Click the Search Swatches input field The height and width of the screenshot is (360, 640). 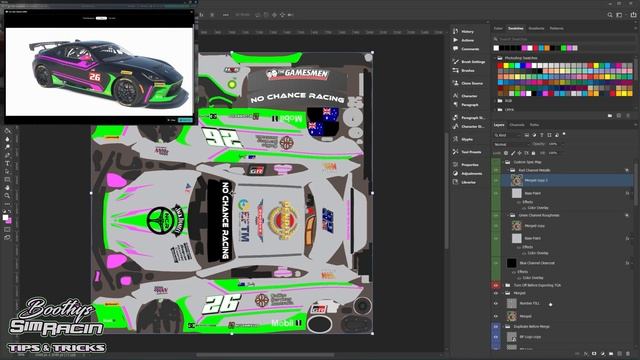pyautogui.click(x=563, y=39)
